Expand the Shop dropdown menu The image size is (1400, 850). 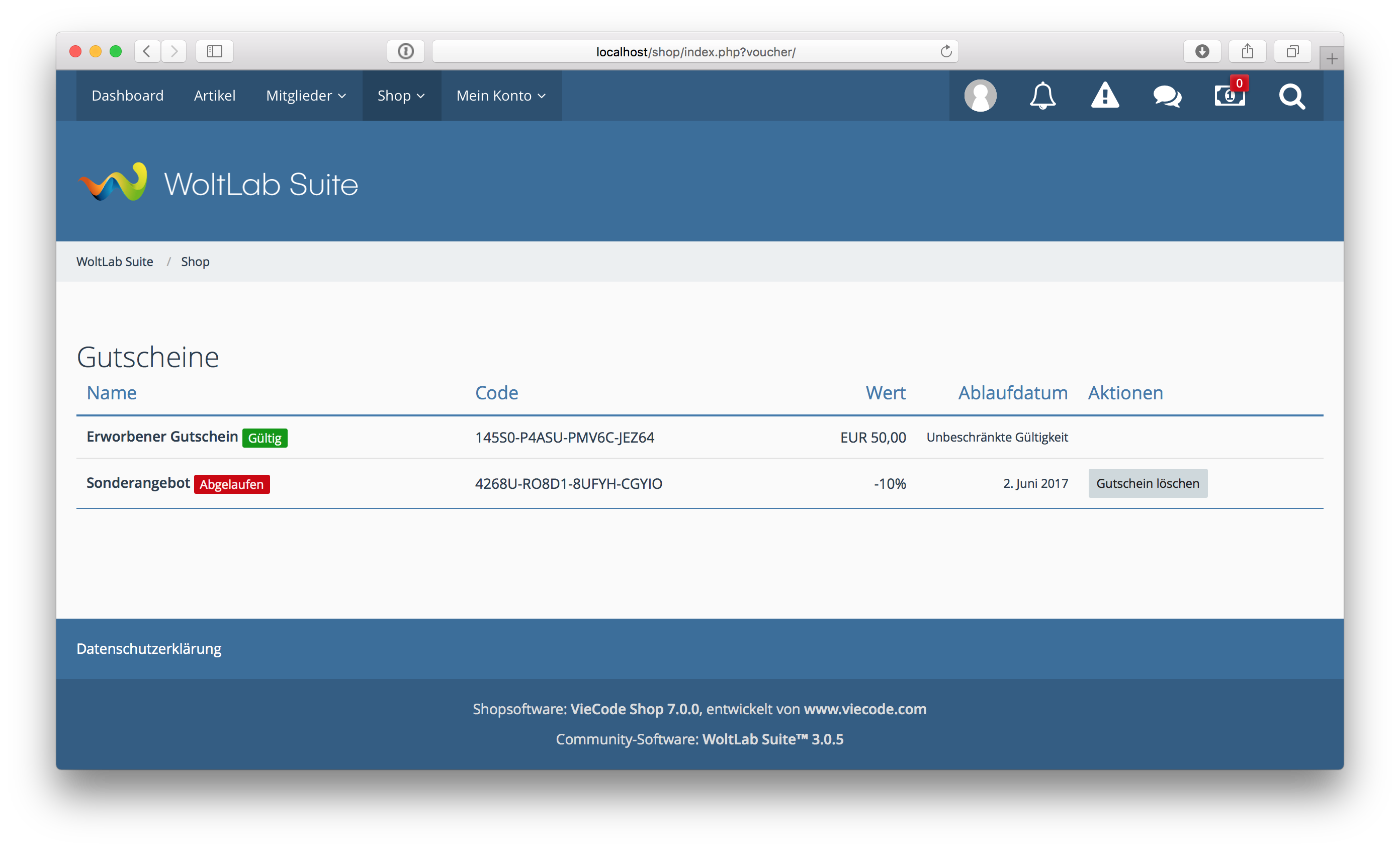point(401,96)
